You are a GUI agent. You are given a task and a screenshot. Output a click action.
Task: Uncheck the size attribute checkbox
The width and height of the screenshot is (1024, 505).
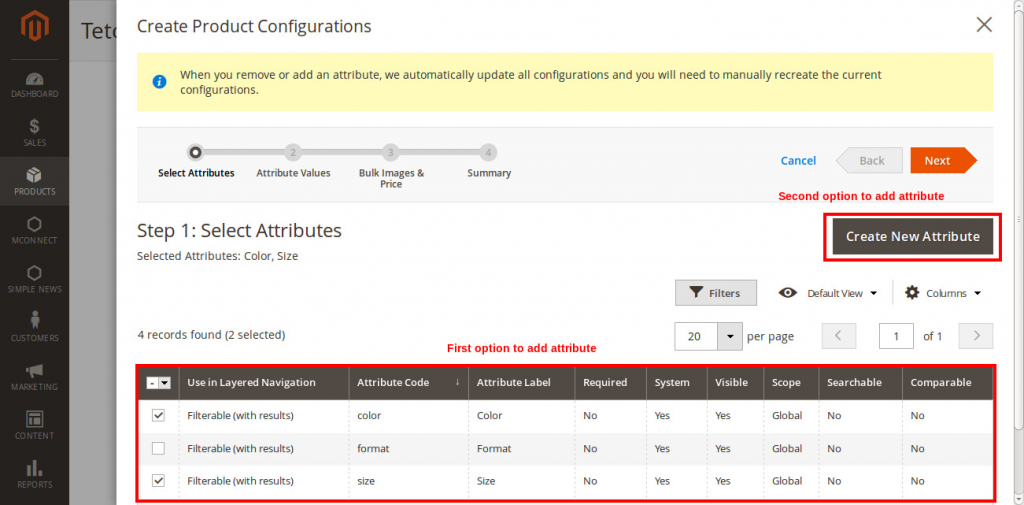pos(158,481)
